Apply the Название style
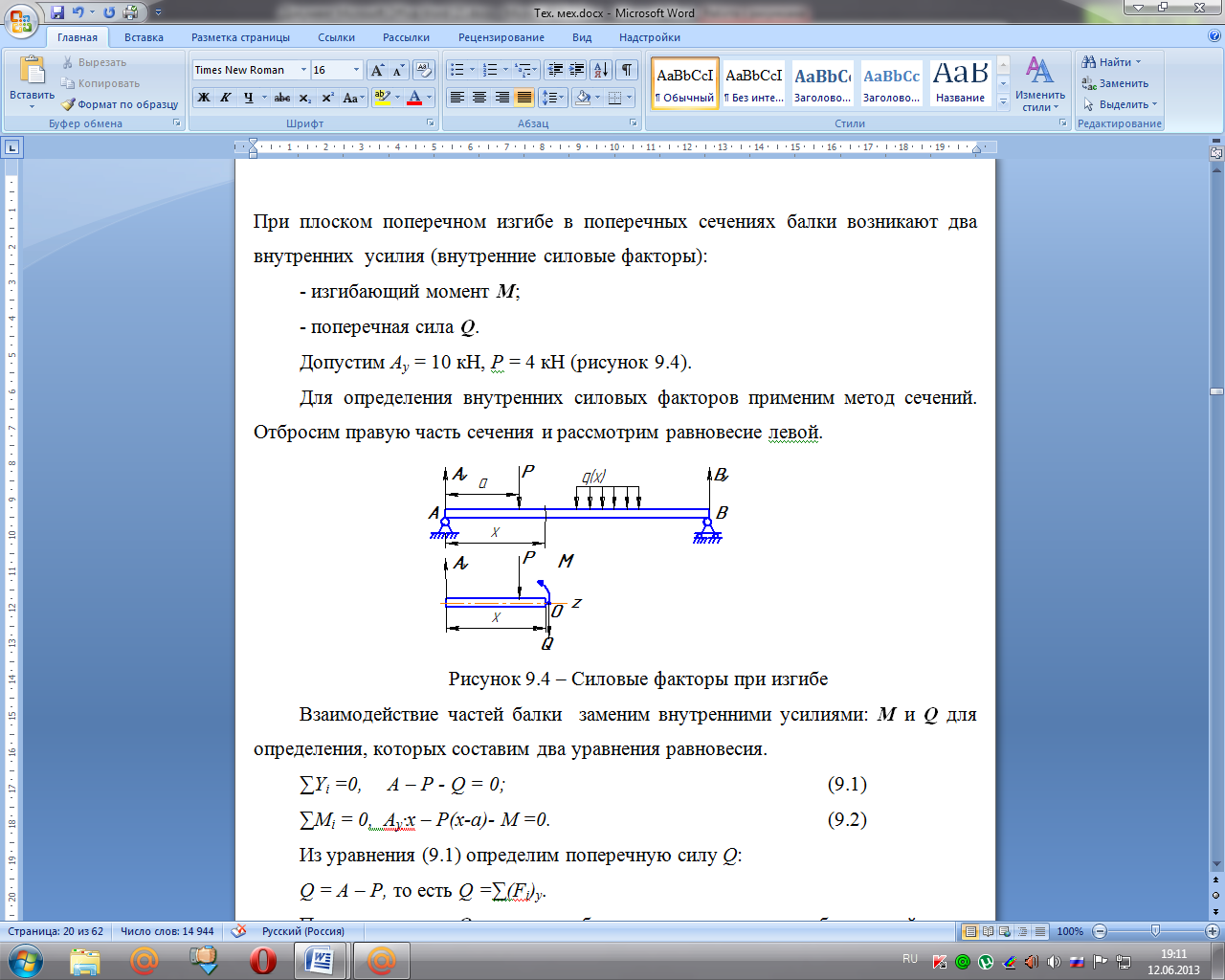Screen dimensions: 1225x980 tap(960, 83)
